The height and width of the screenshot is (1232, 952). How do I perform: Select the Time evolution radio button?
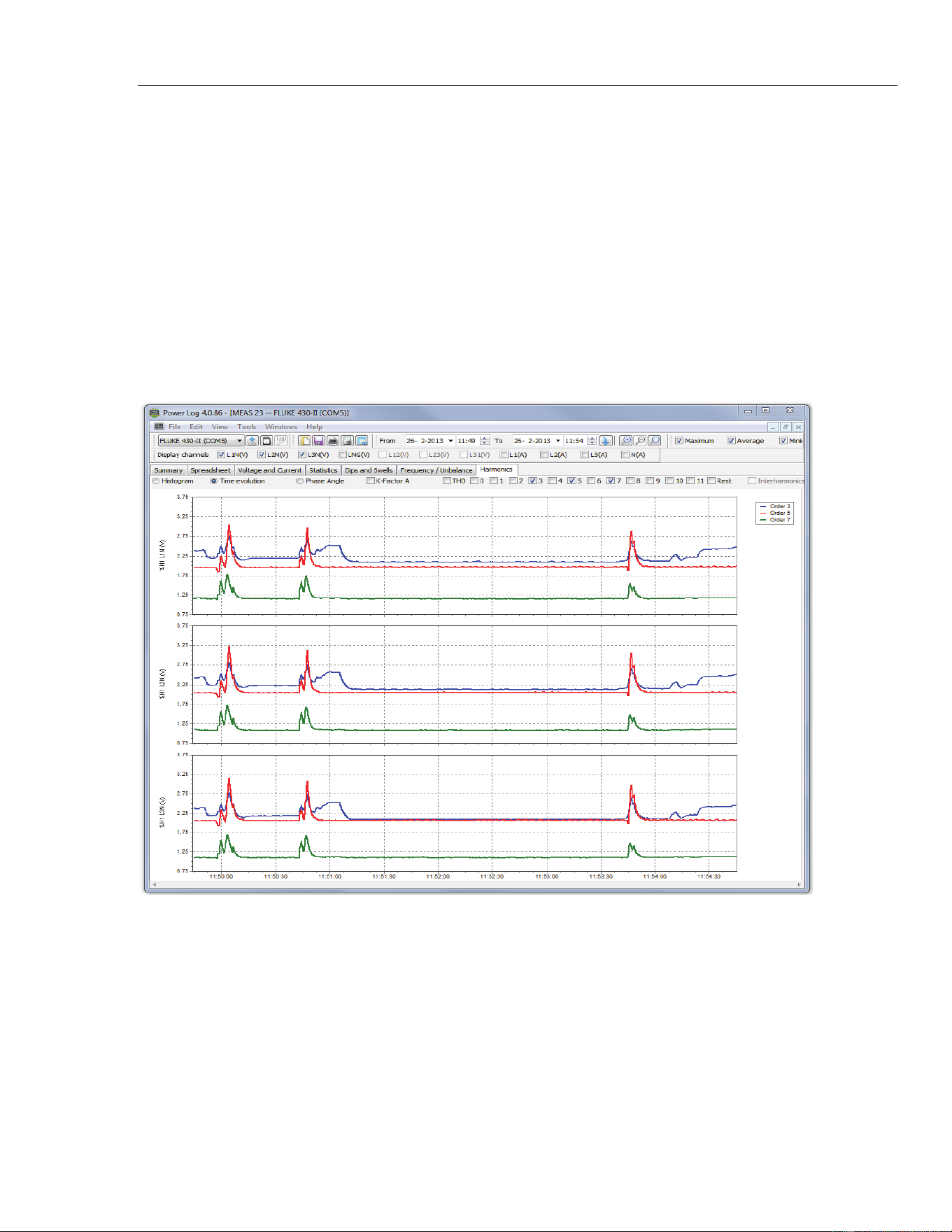[x=214, y=481]
